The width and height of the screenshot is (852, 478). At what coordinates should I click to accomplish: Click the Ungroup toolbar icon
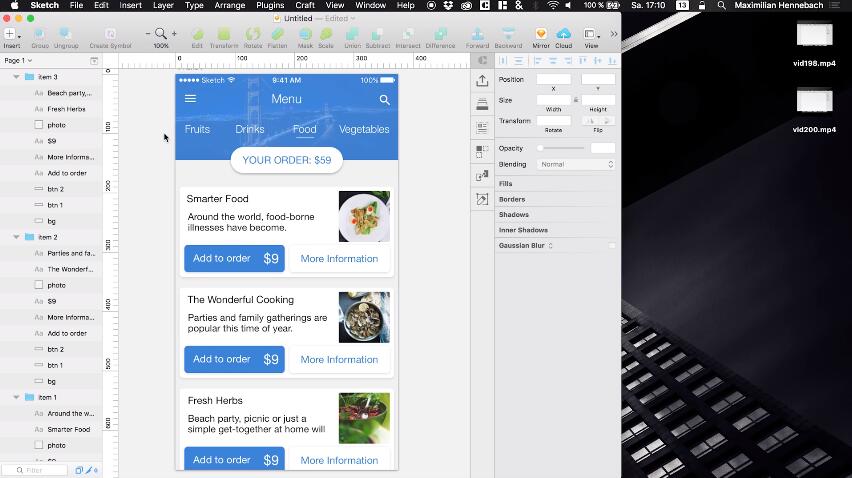(x=66, y=34)
